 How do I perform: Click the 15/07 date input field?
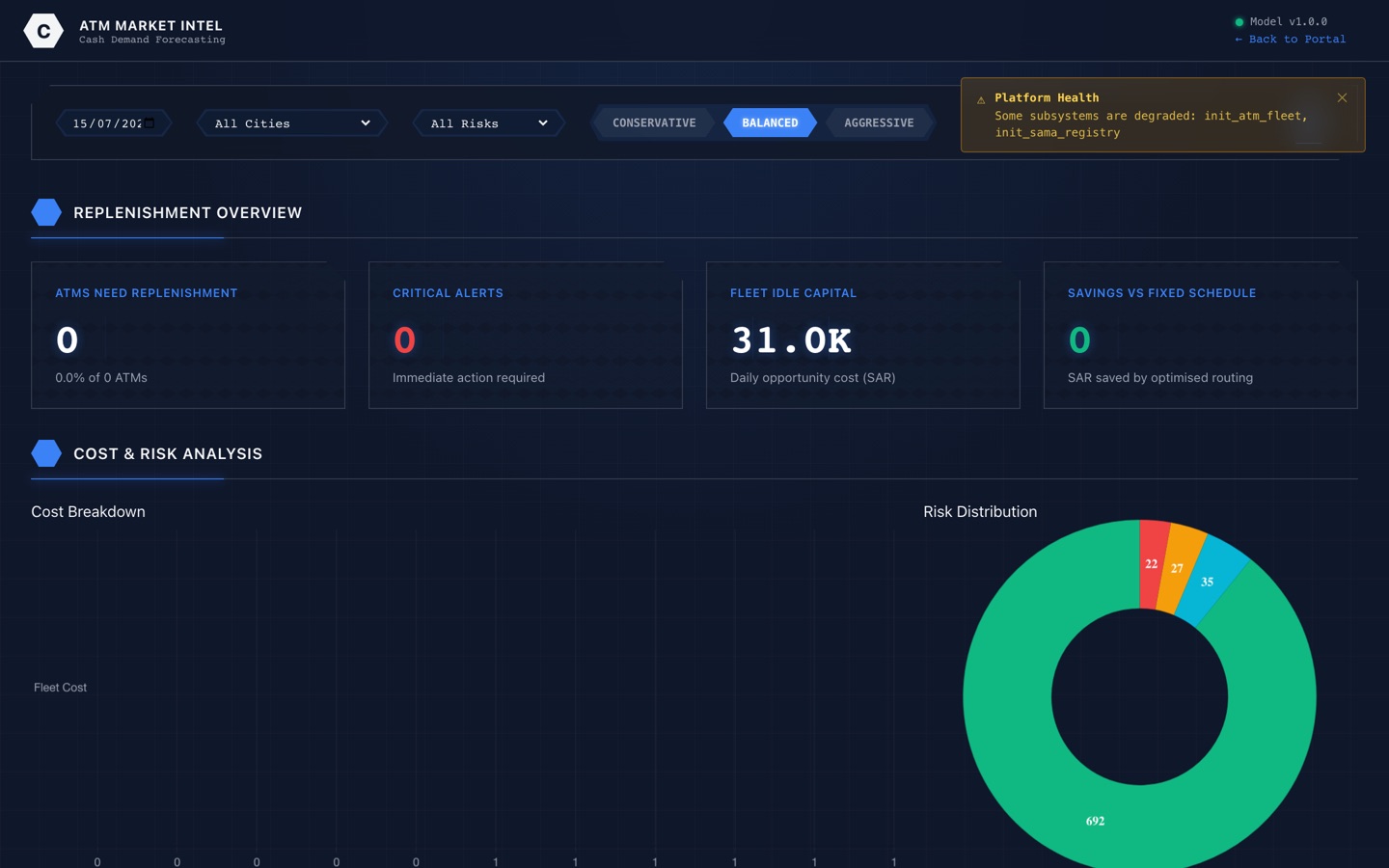[x=114, y=123]
